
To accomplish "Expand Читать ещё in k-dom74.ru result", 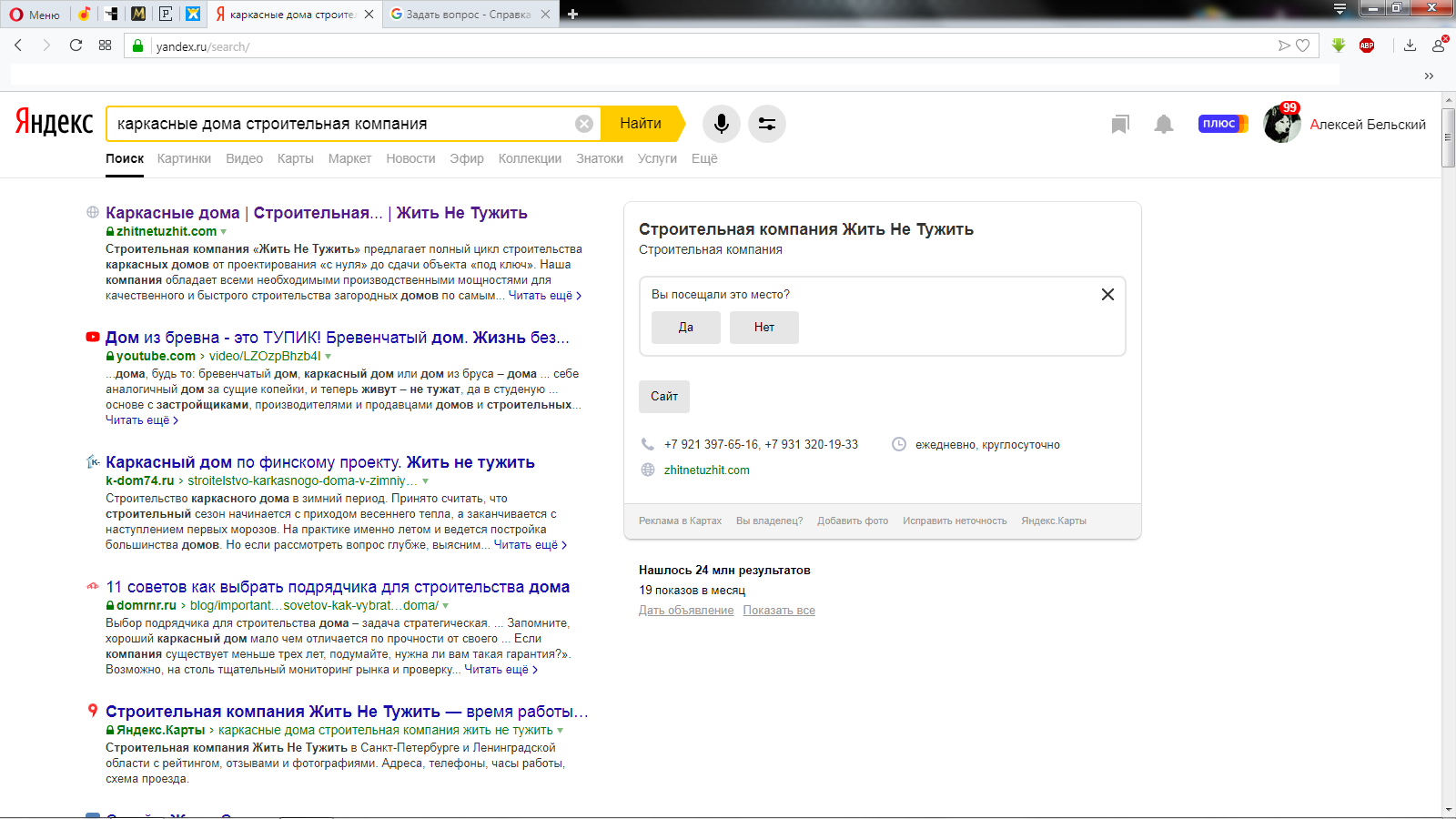I will (x=530, y=545).
